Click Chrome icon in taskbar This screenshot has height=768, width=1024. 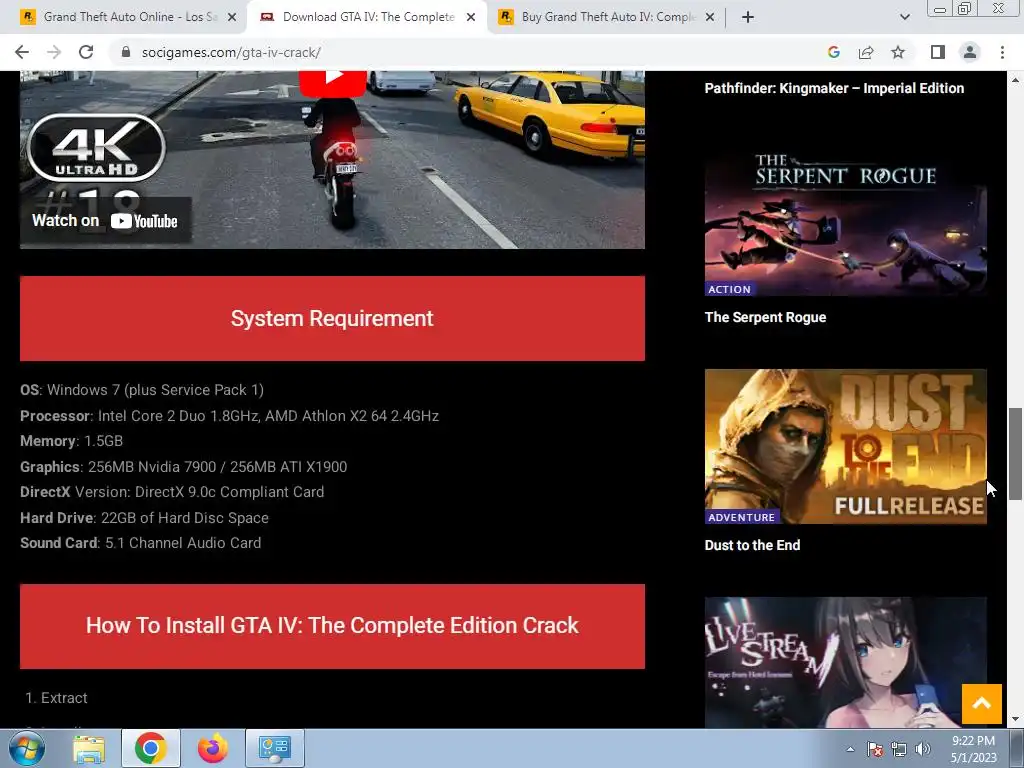tap(150, 748)
